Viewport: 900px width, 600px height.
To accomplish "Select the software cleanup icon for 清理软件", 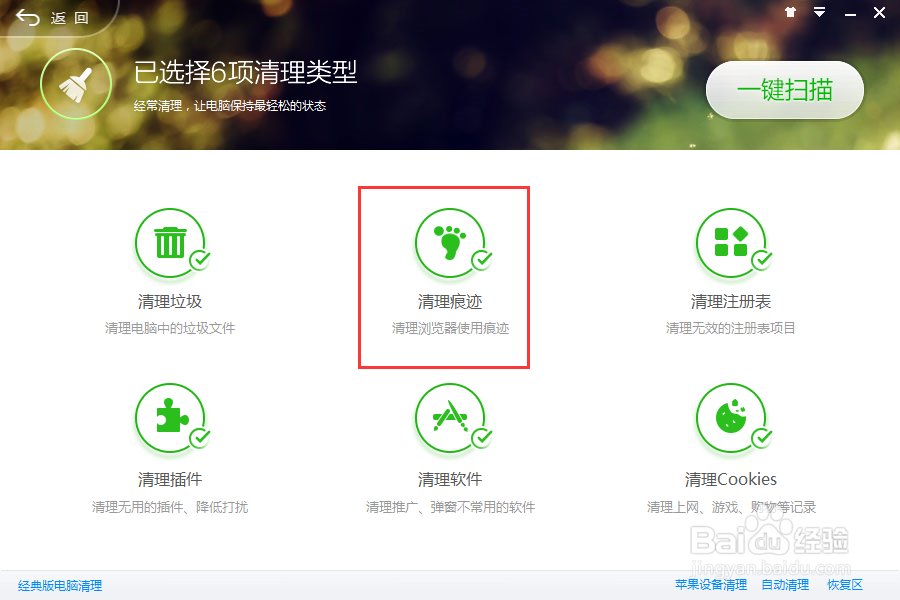I will 450,418.
